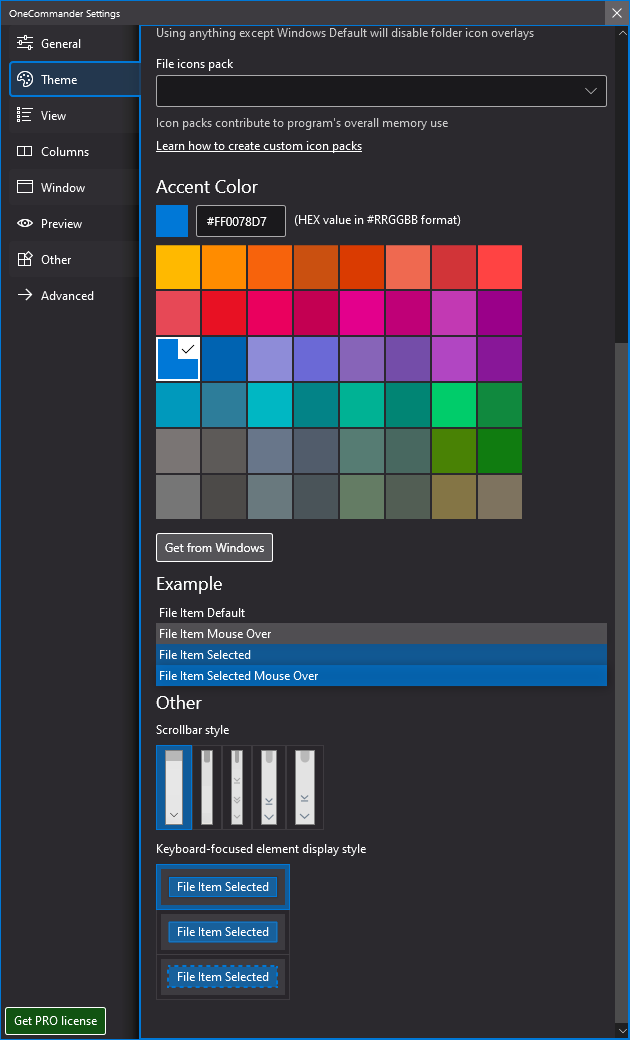Click the accent color HEX value field
This screenshot has width=630, height=1040.
point(241,220)
